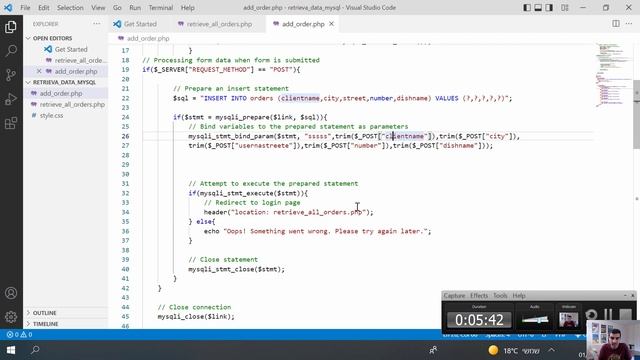This screenshot has width=640, height=360.
Task: Open the Run and Debug view
Action: pyautogui.click(x=11, y=99)
